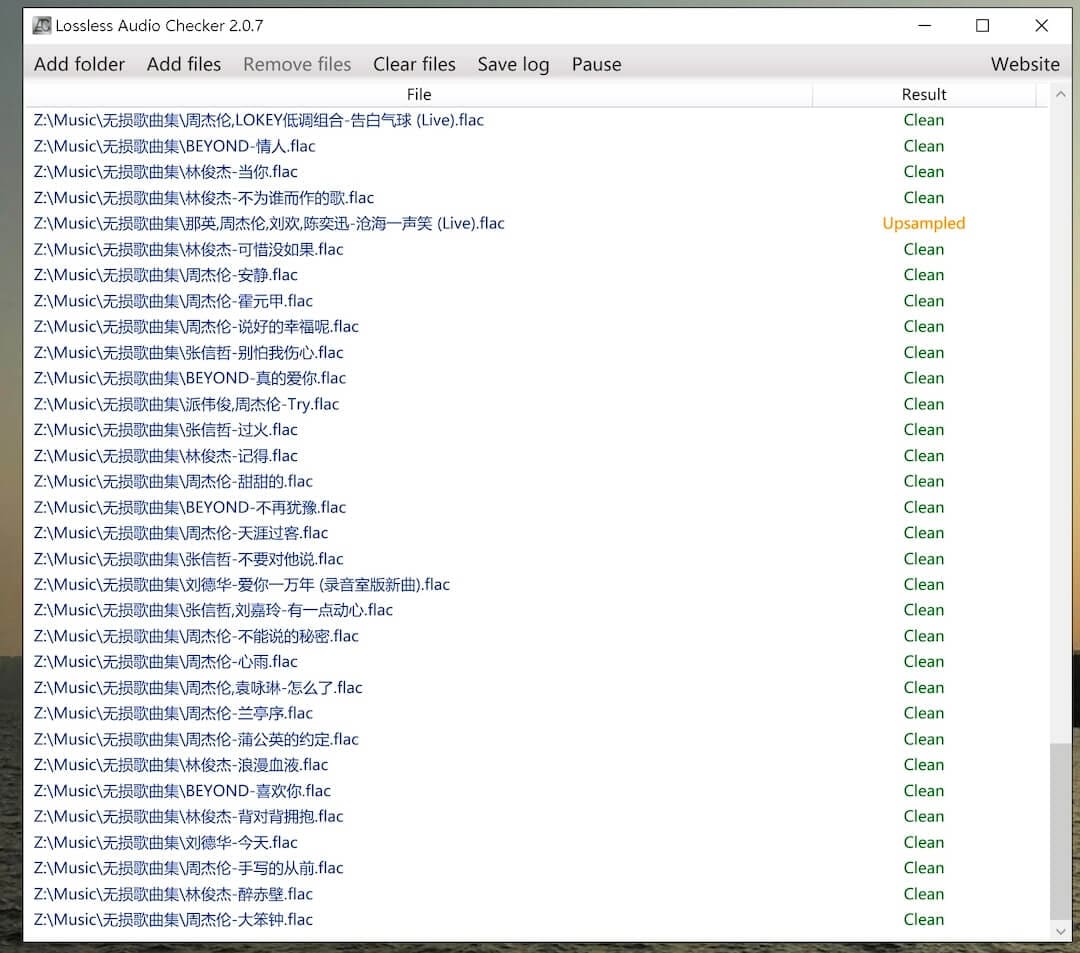Click Clear files to empty list
Image resolution: width=1080 pixels, height=953 pixels.
pos(414,64)
